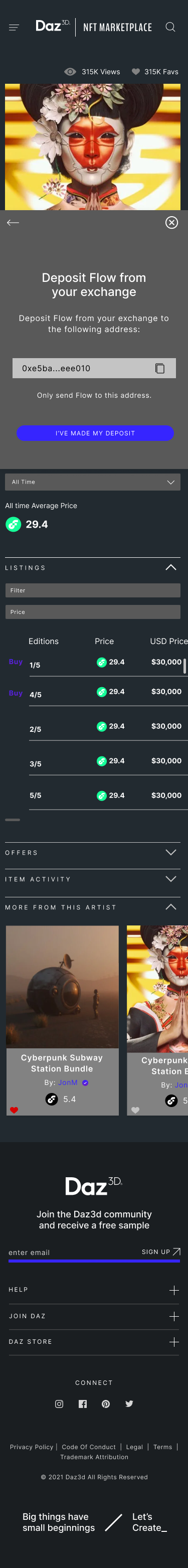The height and width of the screenshot is (1568, 188).
Task: Expand the Offers section
Action: point(92,853)
